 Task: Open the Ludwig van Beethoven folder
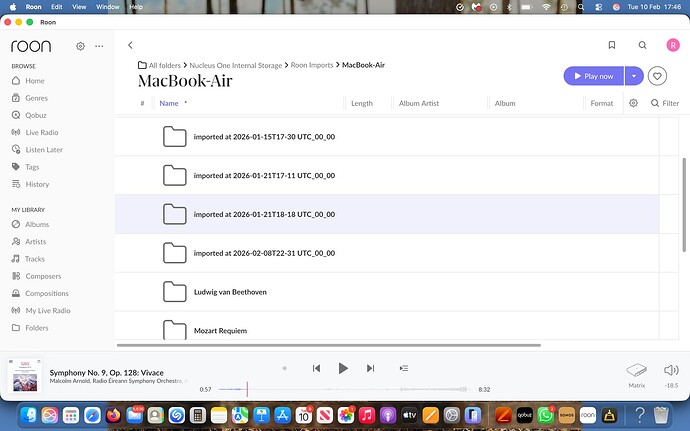click(230, 292)
